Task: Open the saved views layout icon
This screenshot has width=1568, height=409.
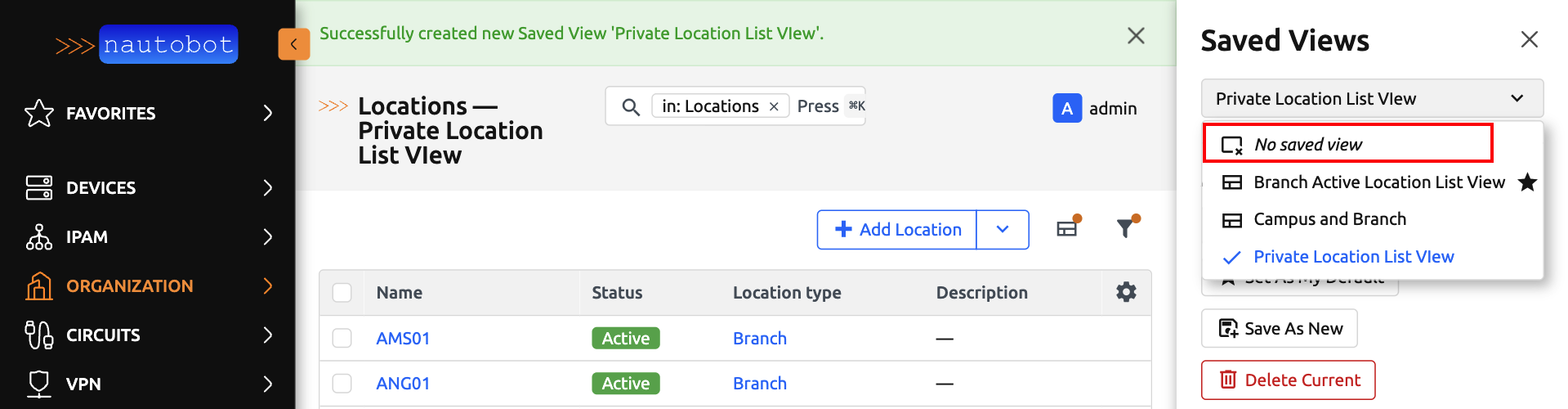Action: [1067, 228]
